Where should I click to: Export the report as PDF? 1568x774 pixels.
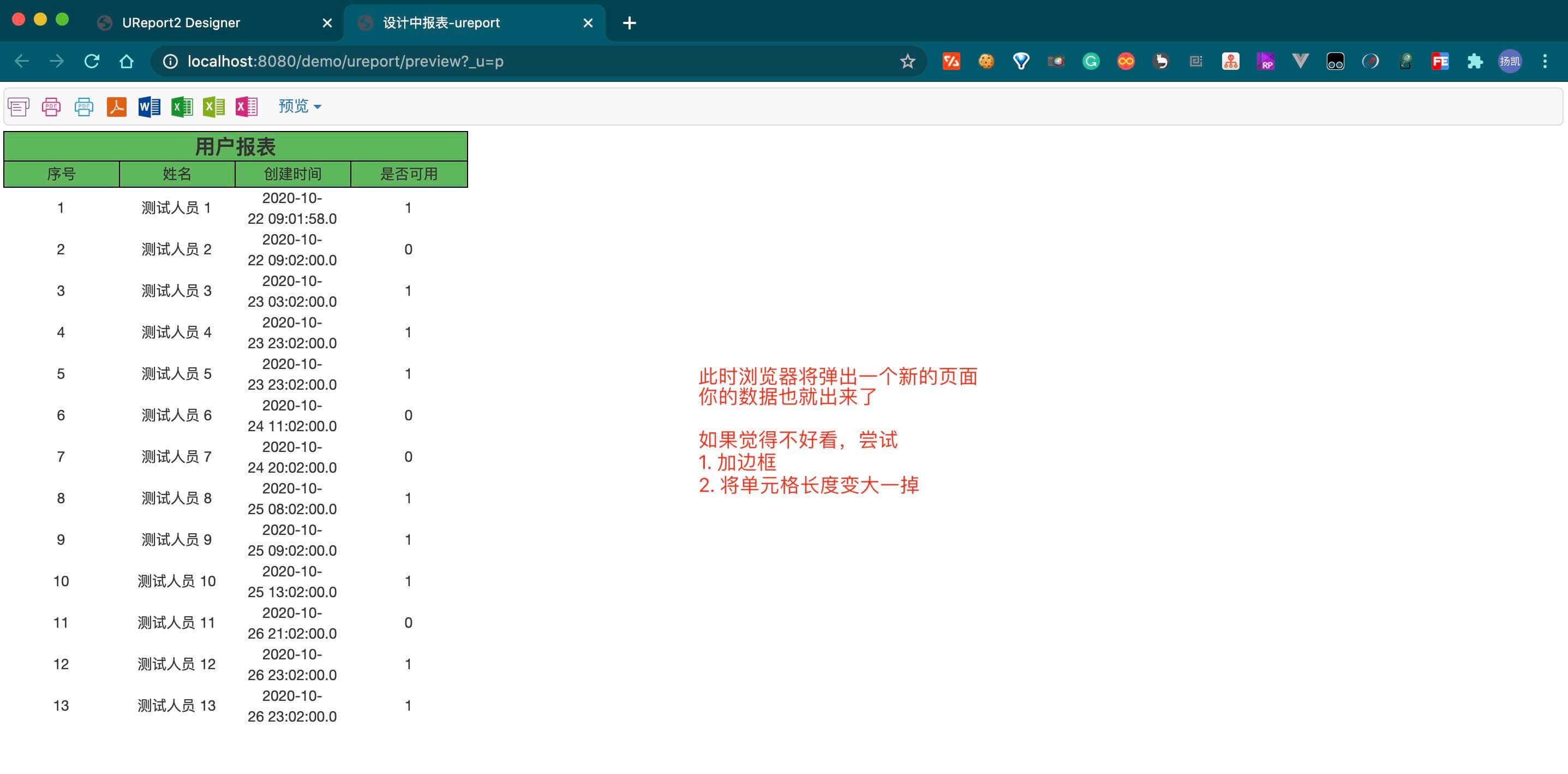pyautogui.click(x=117, y=106)
